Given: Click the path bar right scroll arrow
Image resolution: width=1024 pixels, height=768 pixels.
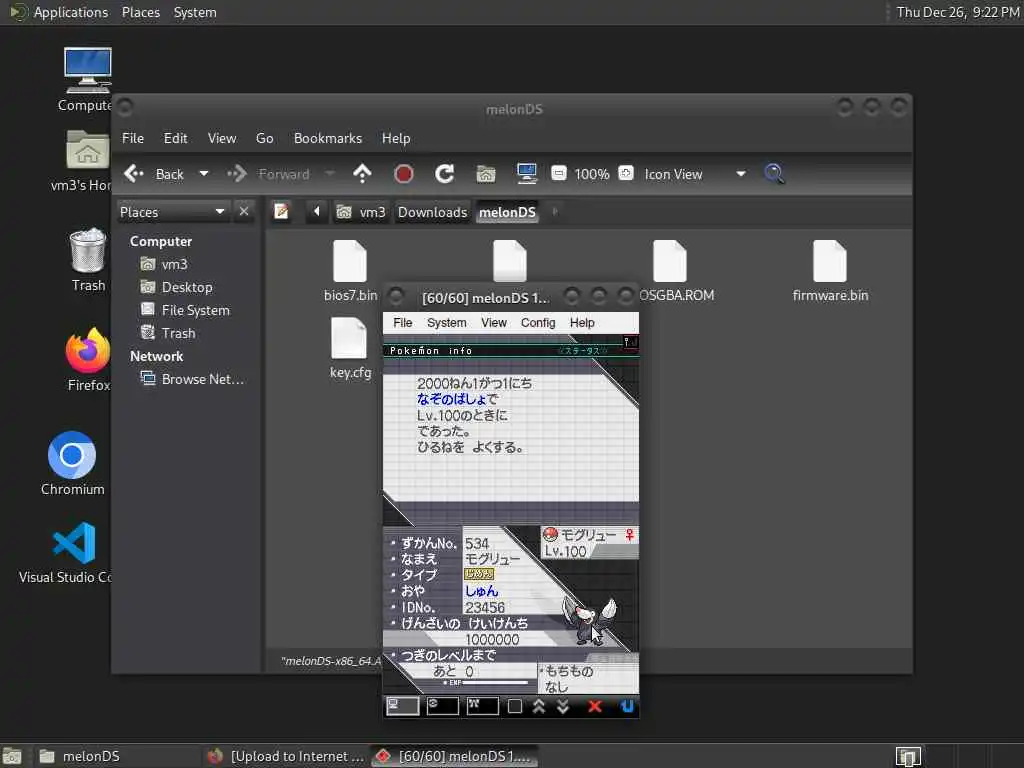Looking at the screenshot, I should click(555, 212).
